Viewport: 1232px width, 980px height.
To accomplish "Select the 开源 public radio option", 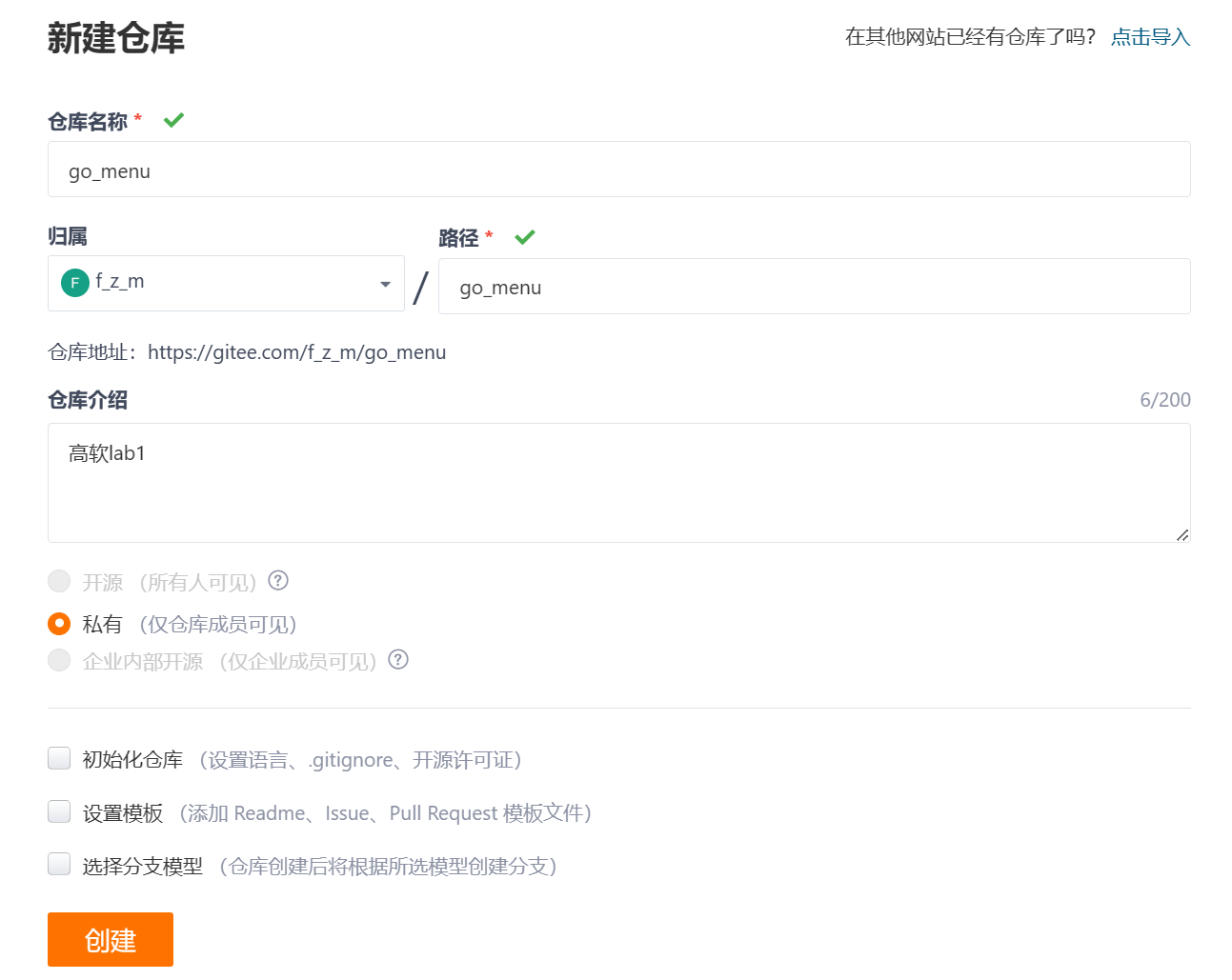I will [59, 581].
